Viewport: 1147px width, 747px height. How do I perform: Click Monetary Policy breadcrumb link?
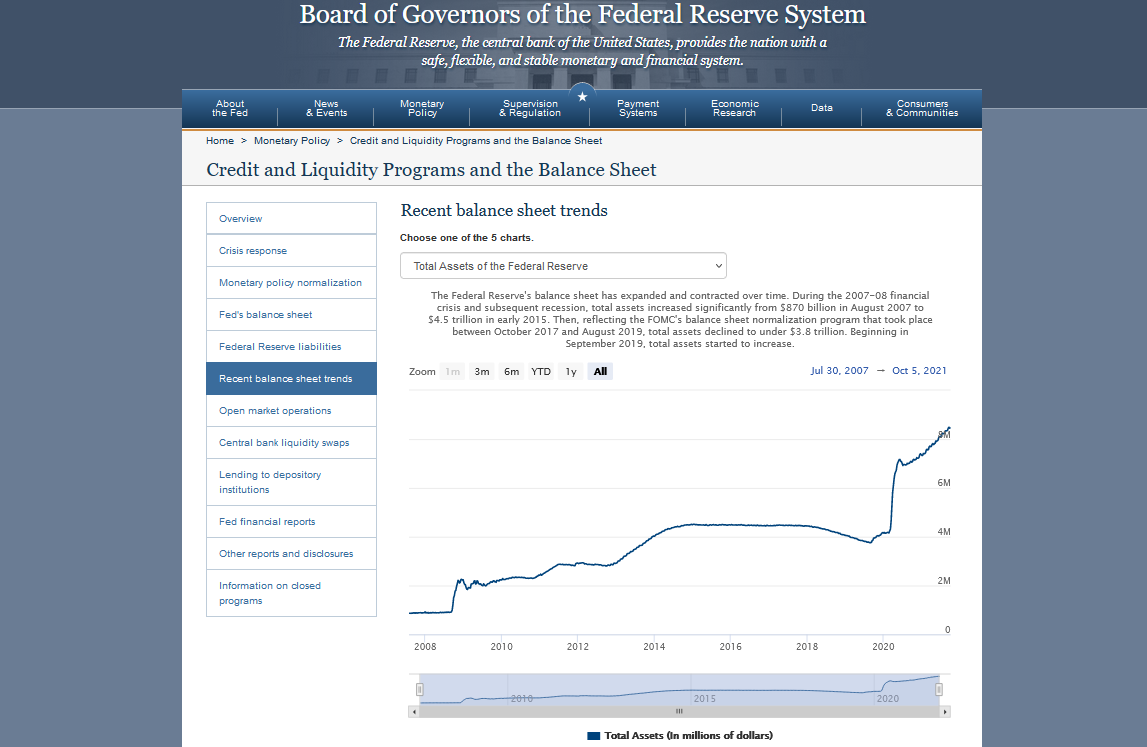pyautogui.click(x=292, y=140)
